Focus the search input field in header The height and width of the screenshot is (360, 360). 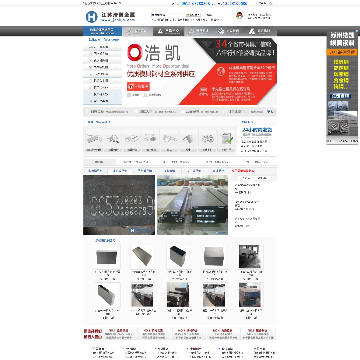(x=168, y=15)
